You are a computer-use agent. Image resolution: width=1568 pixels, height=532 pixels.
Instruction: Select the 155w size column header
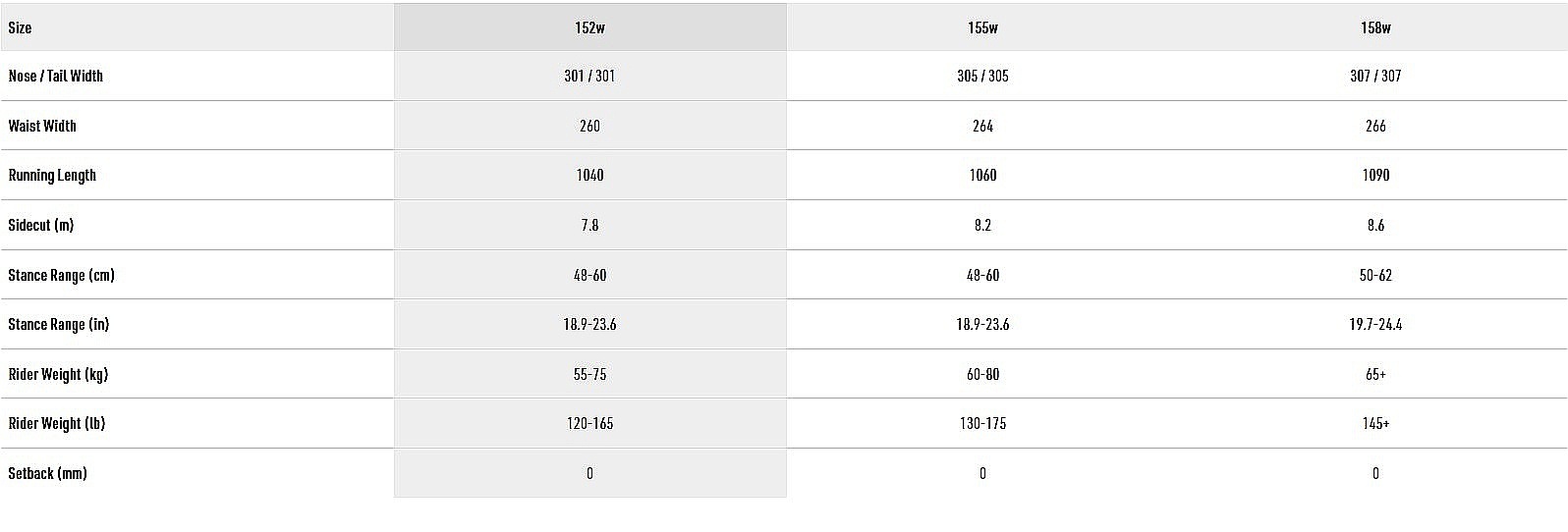[982, 27]
